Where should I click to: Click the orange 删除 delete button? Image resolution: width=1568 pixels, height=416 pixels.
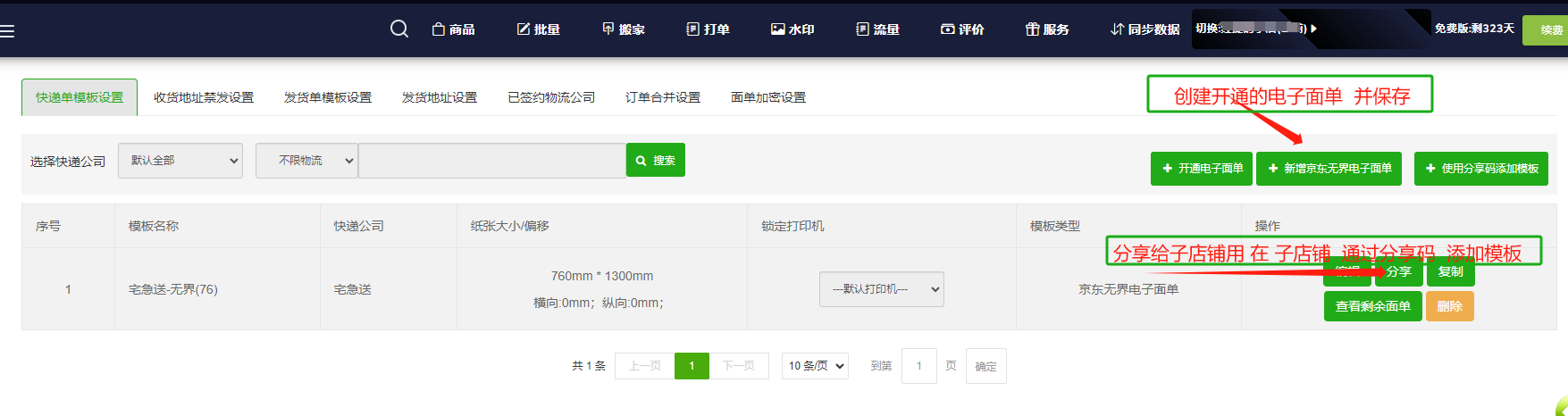coord(1449,306)
